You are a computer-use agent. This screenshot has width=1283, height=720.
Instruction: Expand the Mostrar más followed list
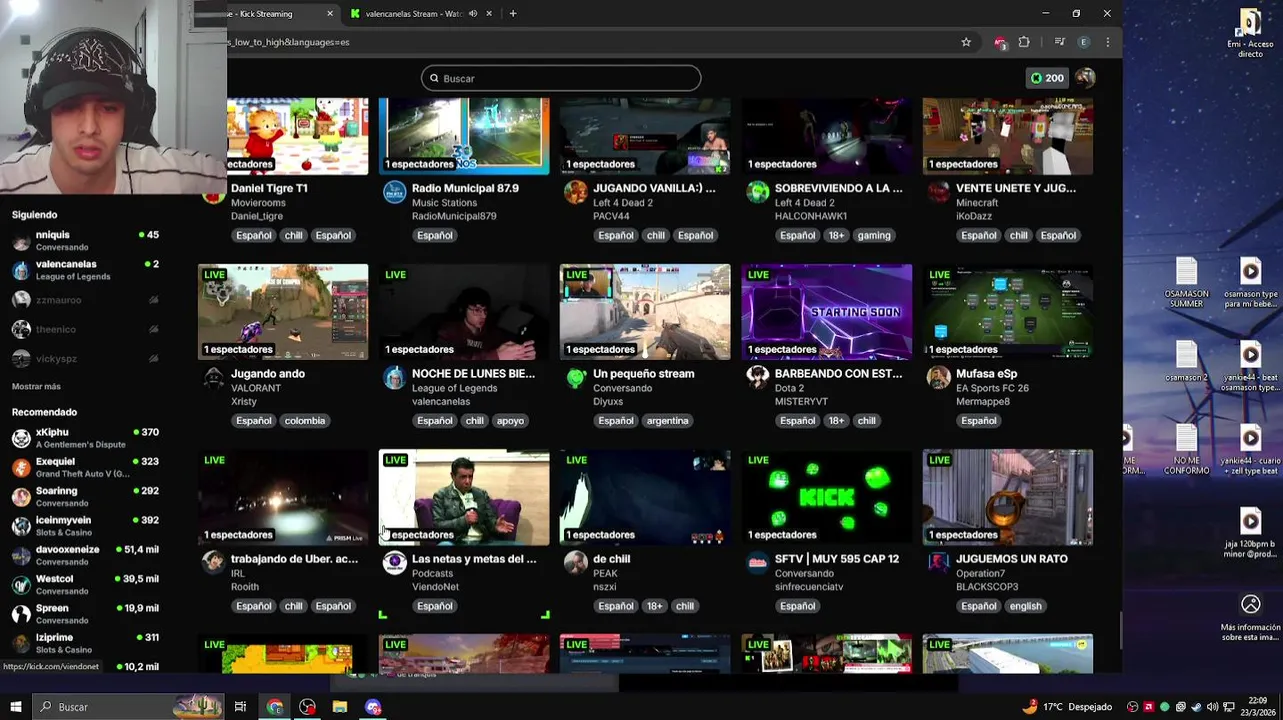pos(36,386)
